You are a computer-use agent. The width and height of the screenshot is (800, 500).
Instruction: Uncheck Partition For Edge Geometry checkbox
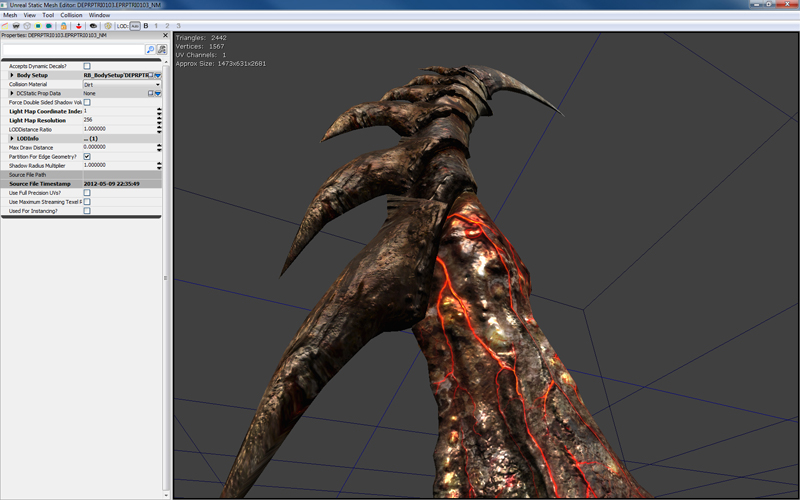tap(87, 157)
